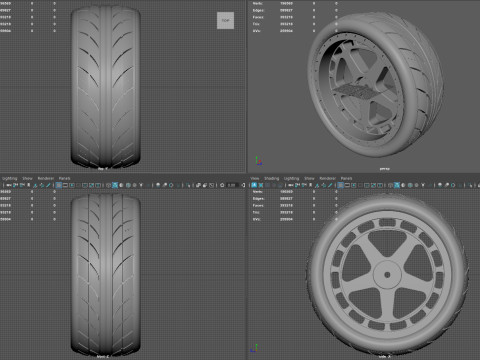Viewport: 480px width, 360px height.
Task: Click Select Camera icon in side view toolbar
Action: (x=291, y=185)
